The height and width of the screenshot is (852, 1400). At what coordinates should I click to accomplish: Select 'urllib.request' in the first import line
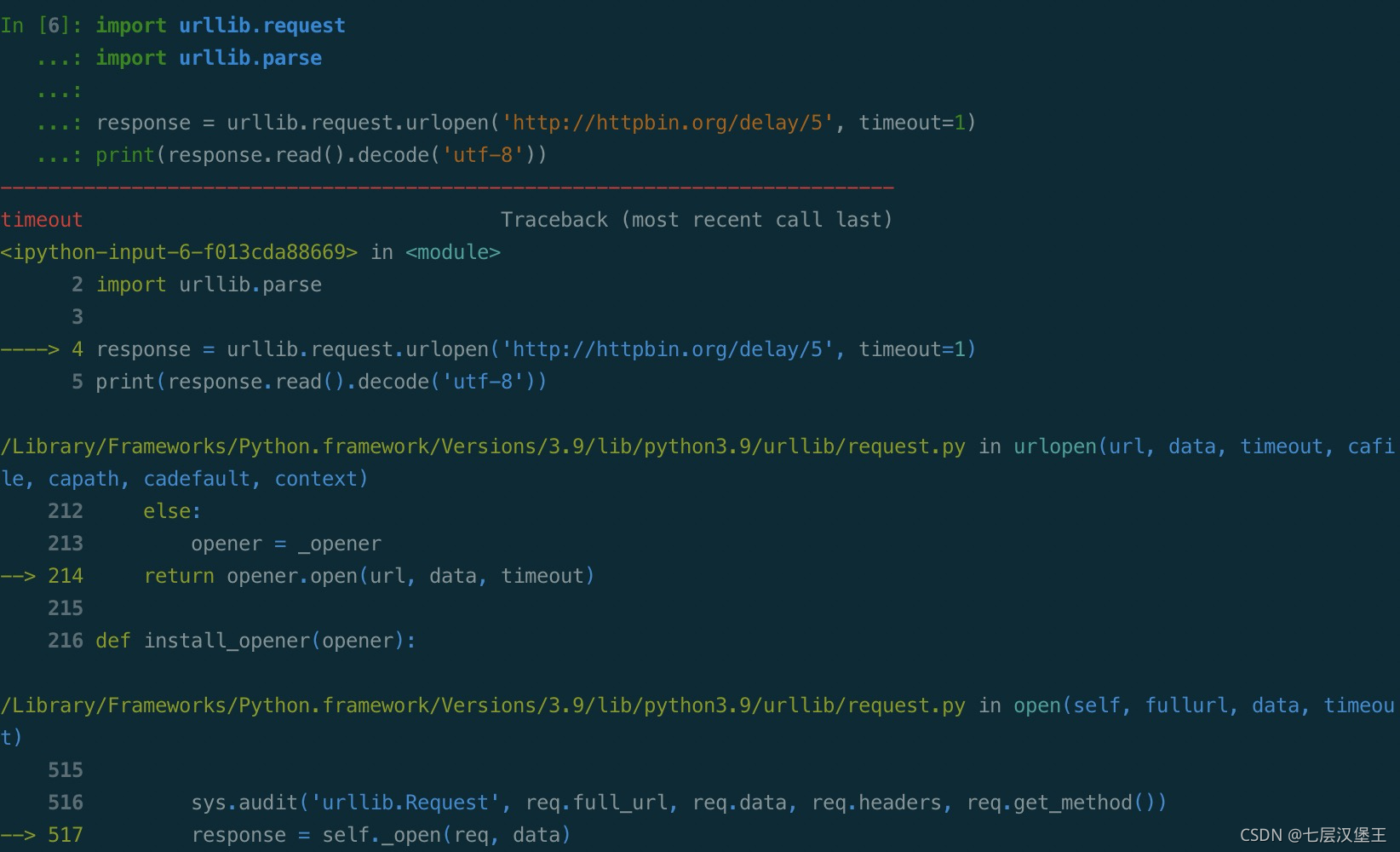[x=262, y=26]
